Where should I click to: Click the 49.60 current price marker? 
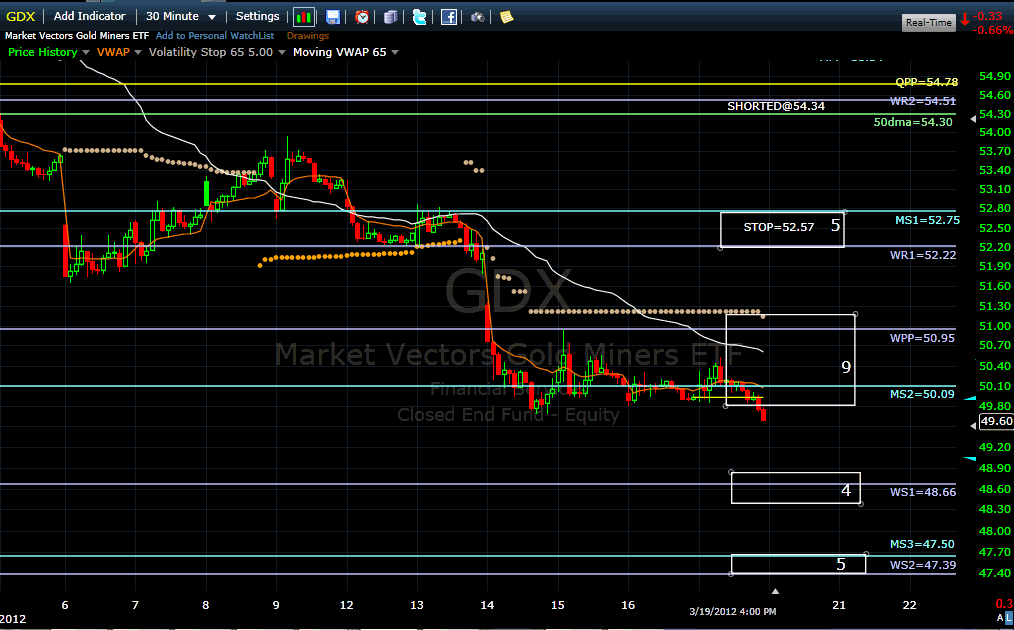995,422
